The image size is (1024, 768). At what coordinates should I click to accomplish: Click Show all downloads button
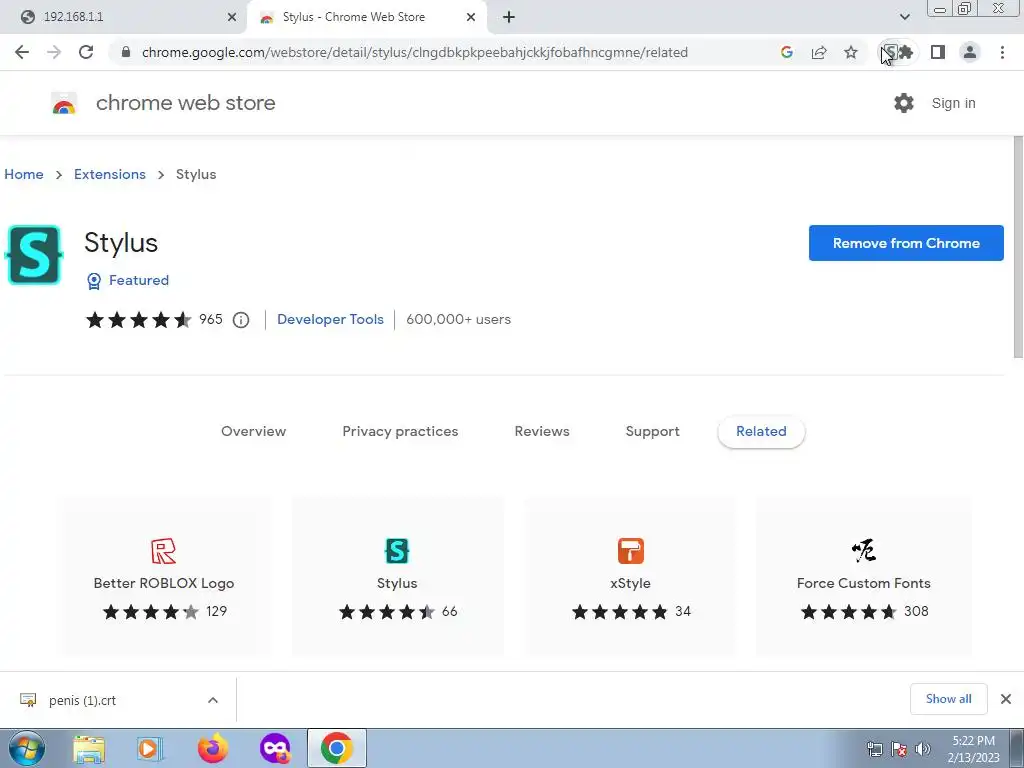pos(948,699)
